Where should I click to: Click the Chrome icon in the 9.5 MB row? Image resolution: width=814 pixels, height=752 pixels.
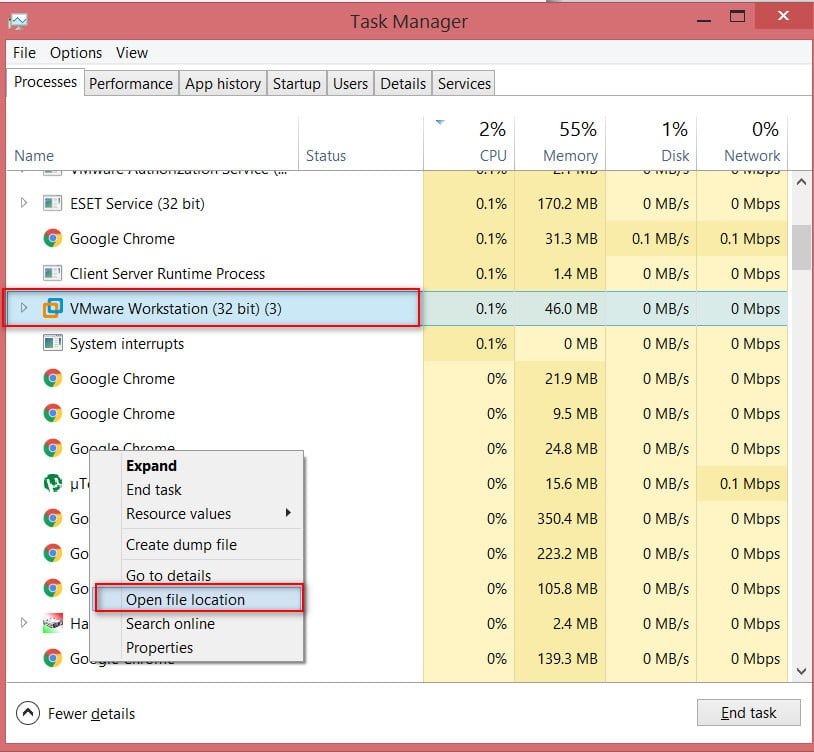click(52, 414)
